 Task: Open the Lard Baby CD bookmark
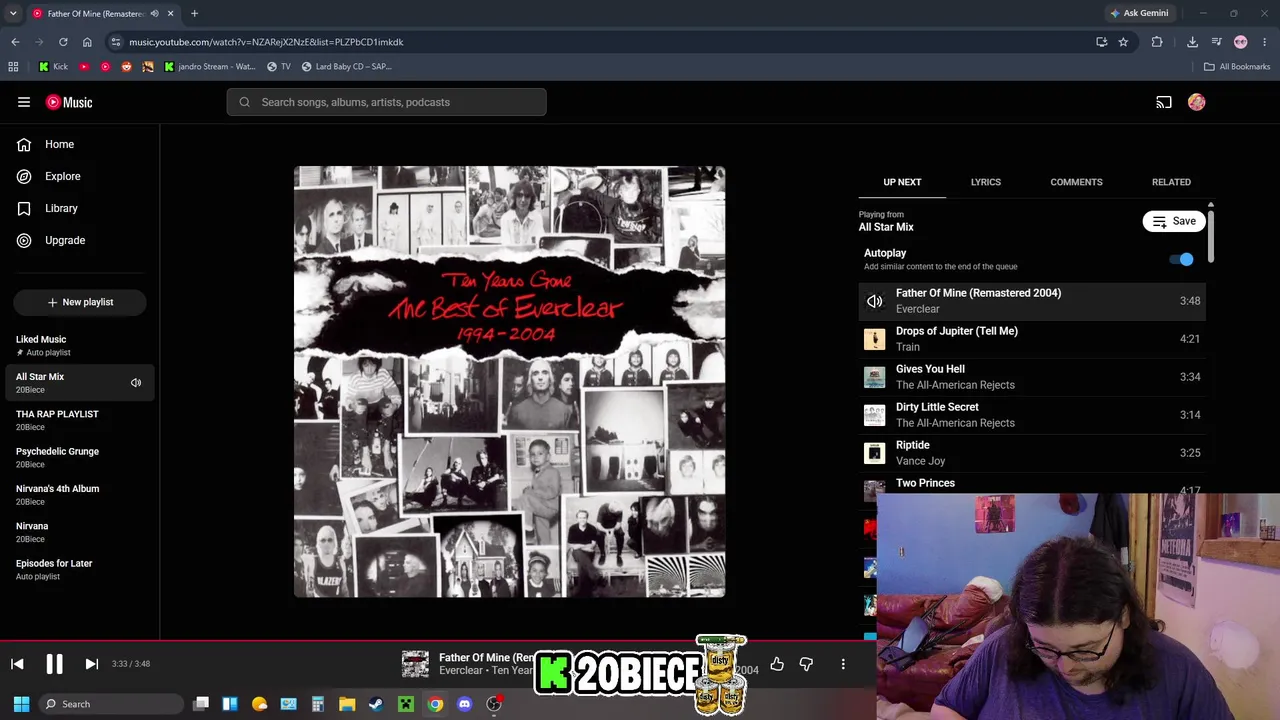coord(346,67)
